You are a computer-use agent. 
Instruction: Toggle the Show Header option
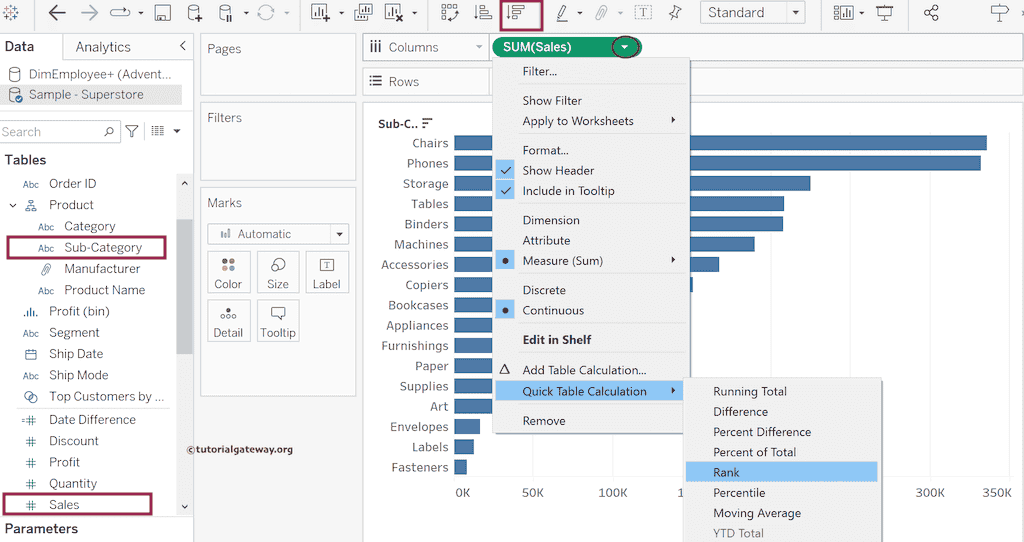point(558,171)
